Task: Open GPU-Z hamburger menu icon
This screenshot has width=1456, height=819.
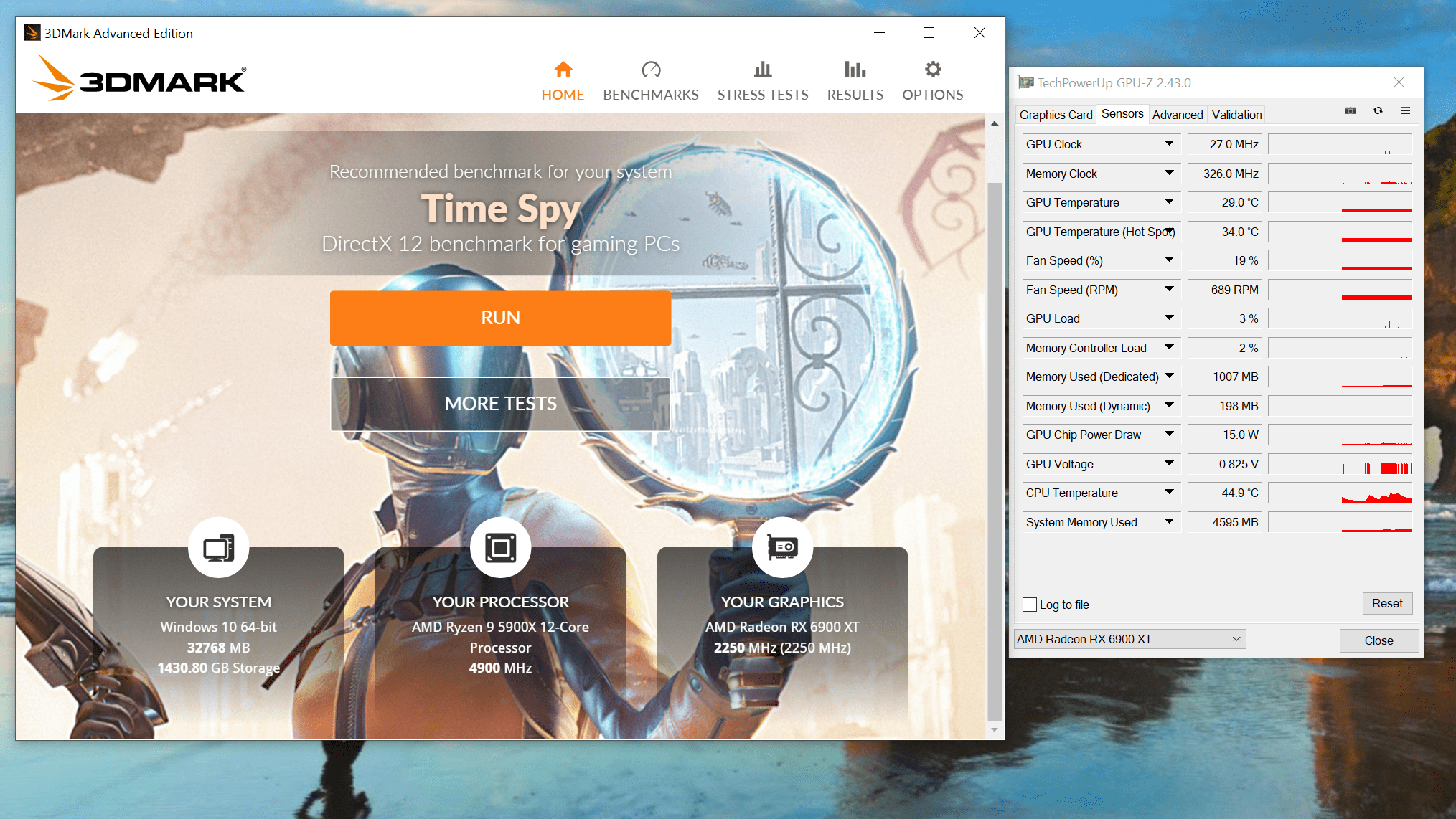Action: (x=1405, y=111)
